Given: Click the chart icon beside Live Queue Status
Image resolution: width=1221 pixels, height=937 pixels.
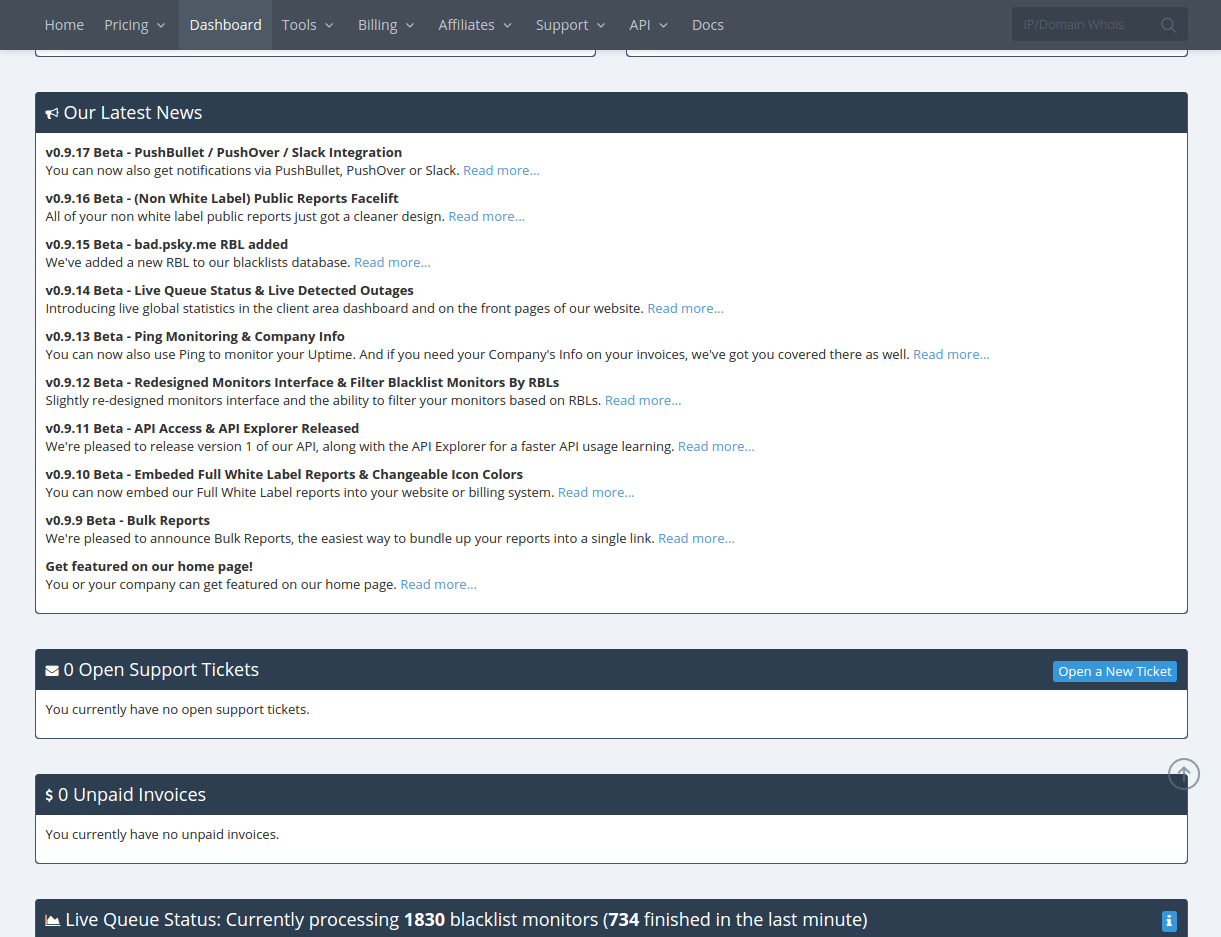Looking at the screenshot, I should pyautogui.click(x=52, y=920).
